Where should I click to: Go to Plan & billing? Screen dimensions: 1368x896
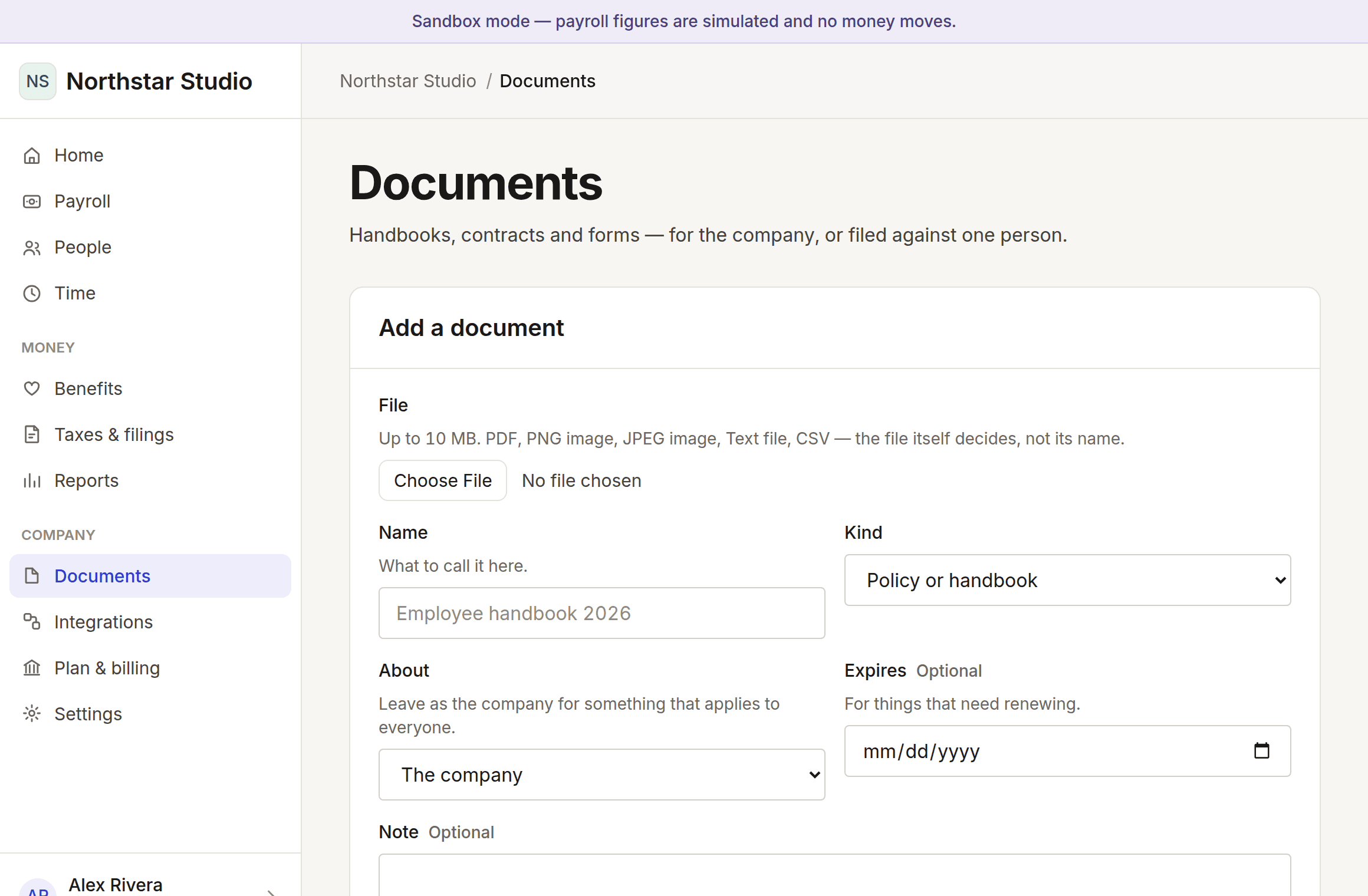point(150,668)
